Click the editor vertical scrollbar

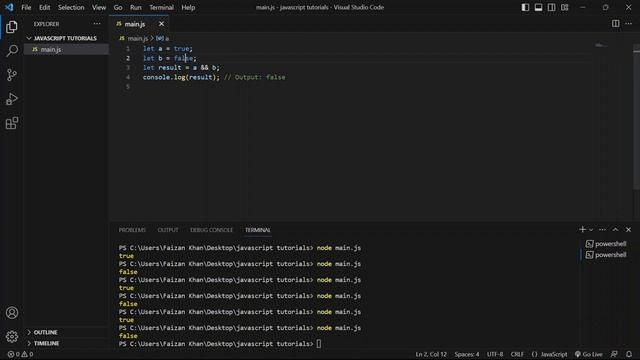[636, 116]
